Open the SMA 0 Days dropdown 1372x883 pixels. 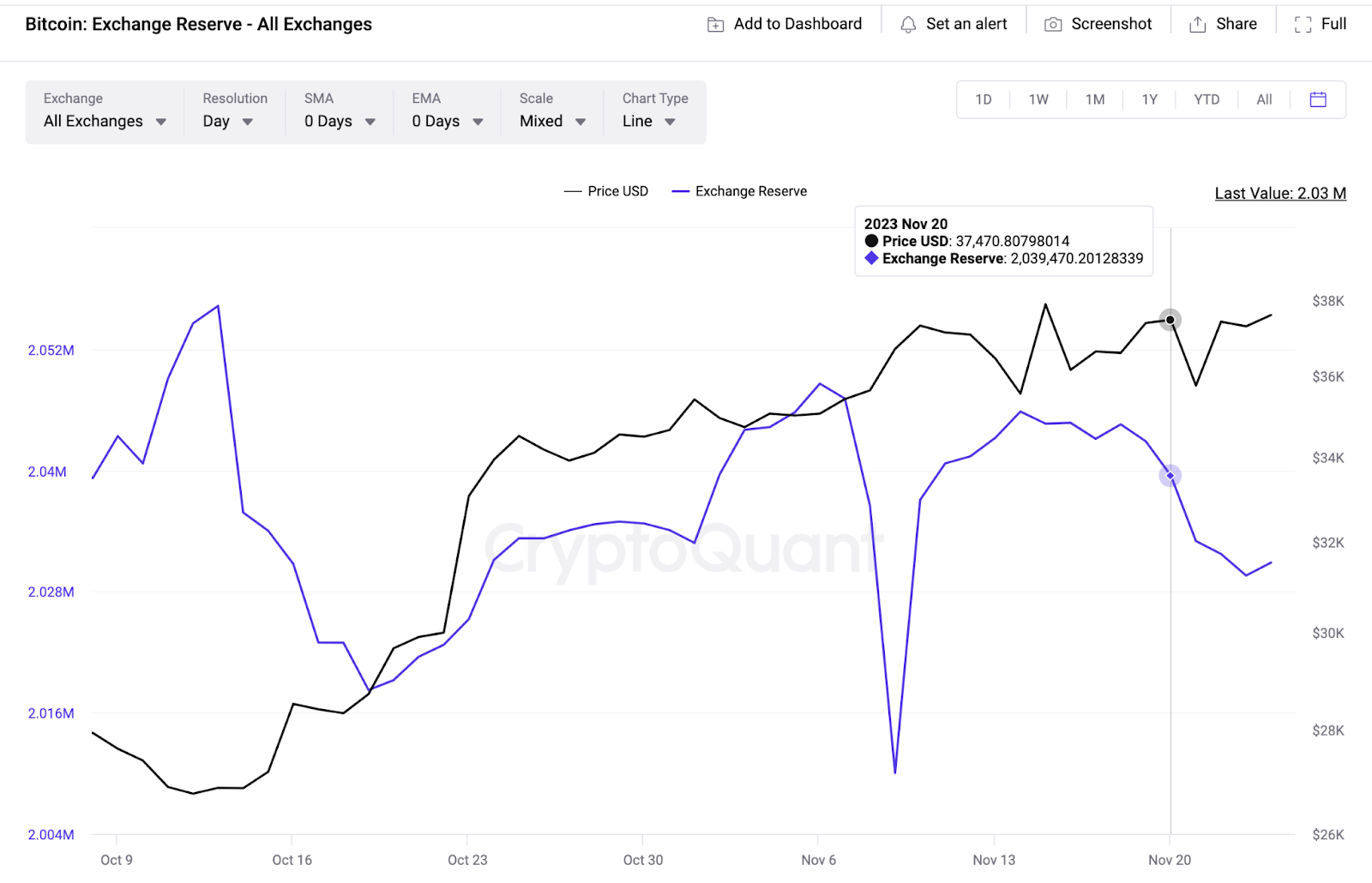340,121
